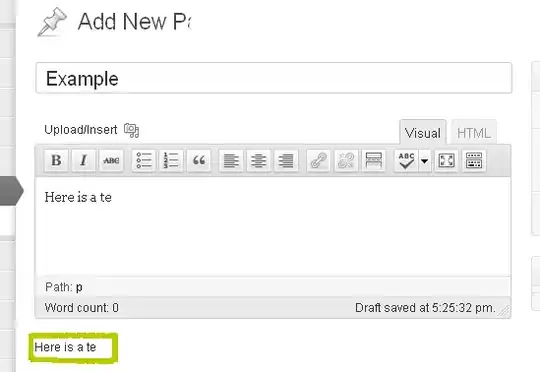Open spellchecker language dropdown arrow
540x372 pixels.
click(x=425, y=161)
